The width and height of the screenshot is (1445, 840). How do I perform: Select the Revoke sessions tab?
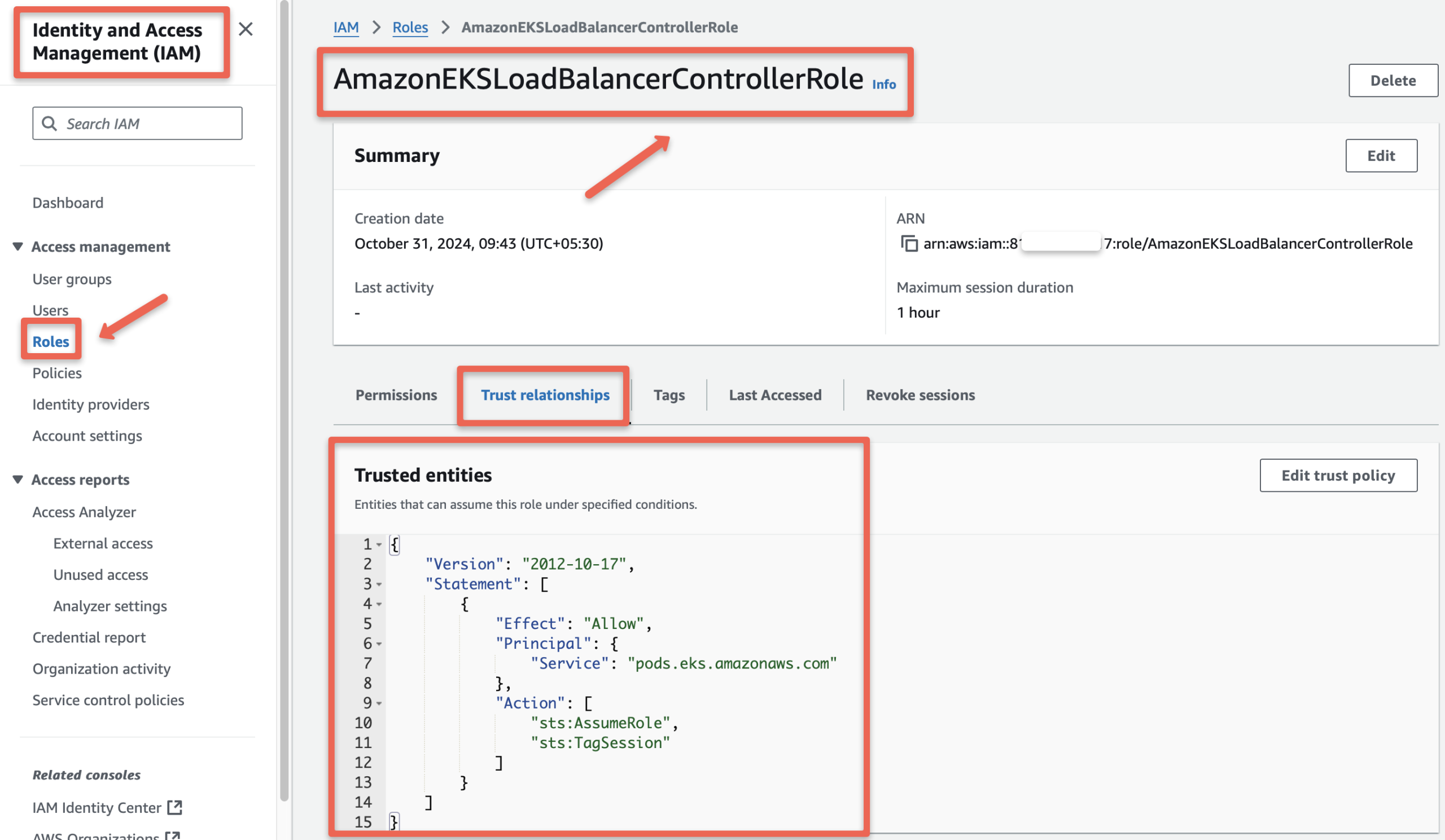pos(919,395)
